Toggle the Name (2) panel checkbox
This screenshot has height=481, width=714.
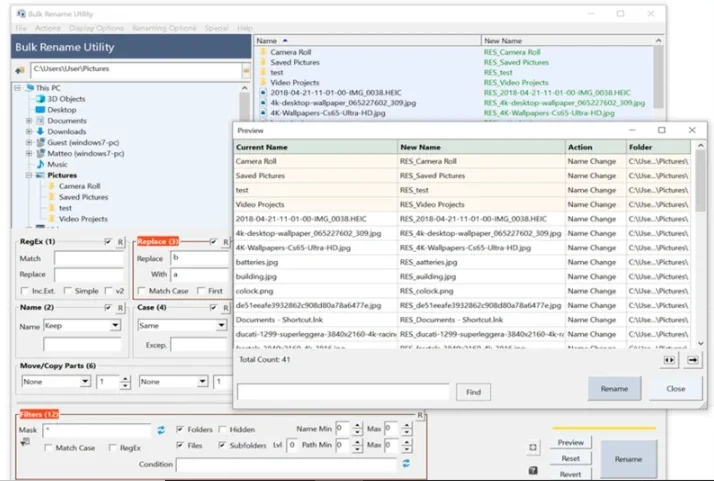pyautogui.click(x=108, y=308)
